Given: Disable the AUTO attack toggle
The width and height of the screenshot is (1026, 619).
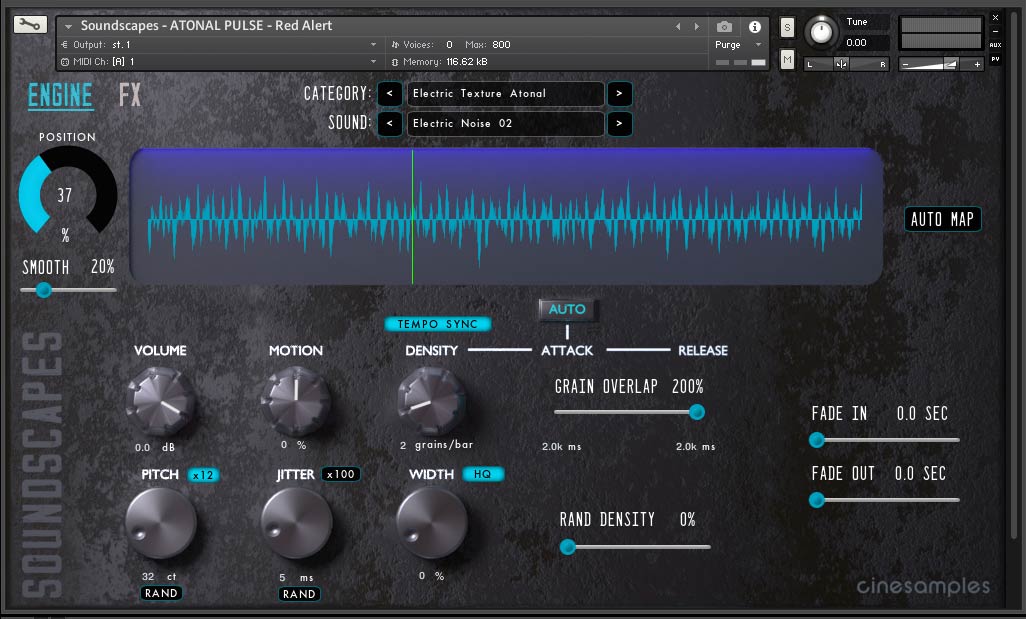Looking at the screenshot, I should (567, 310).
